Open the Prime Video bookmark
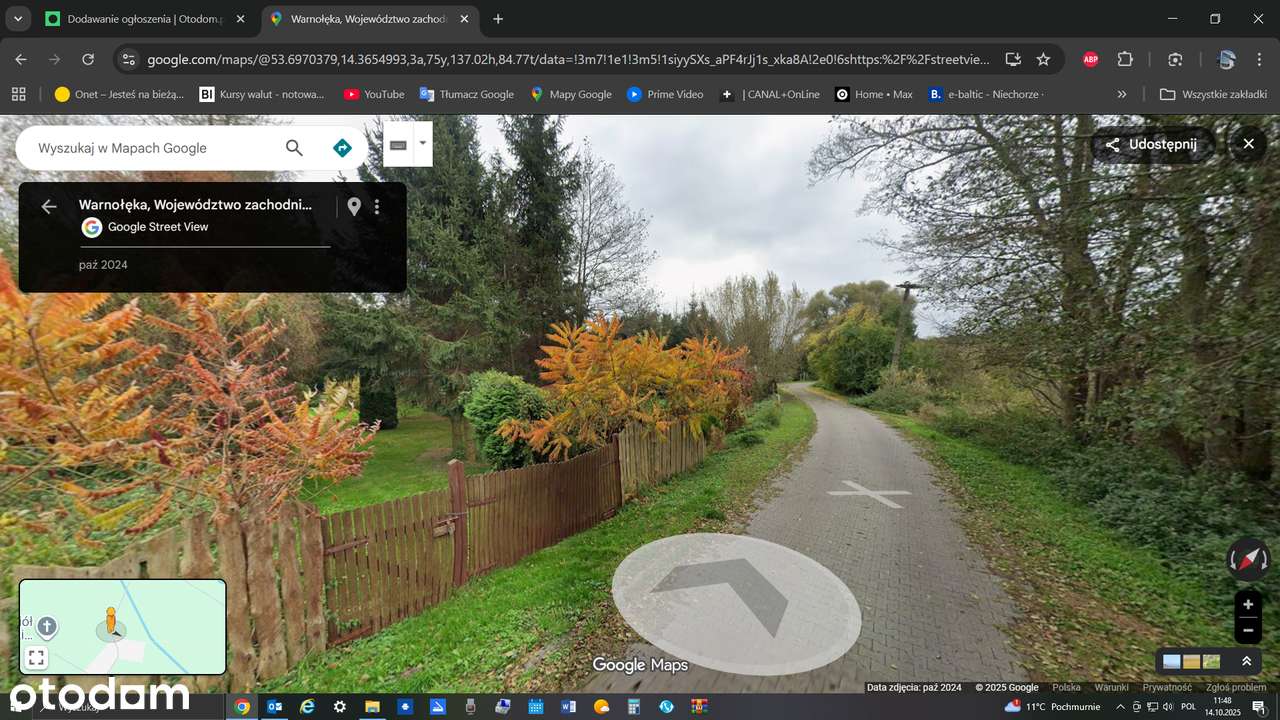Image resolution: width=1280 pixels, height=720 pixels. coord(665,94)
